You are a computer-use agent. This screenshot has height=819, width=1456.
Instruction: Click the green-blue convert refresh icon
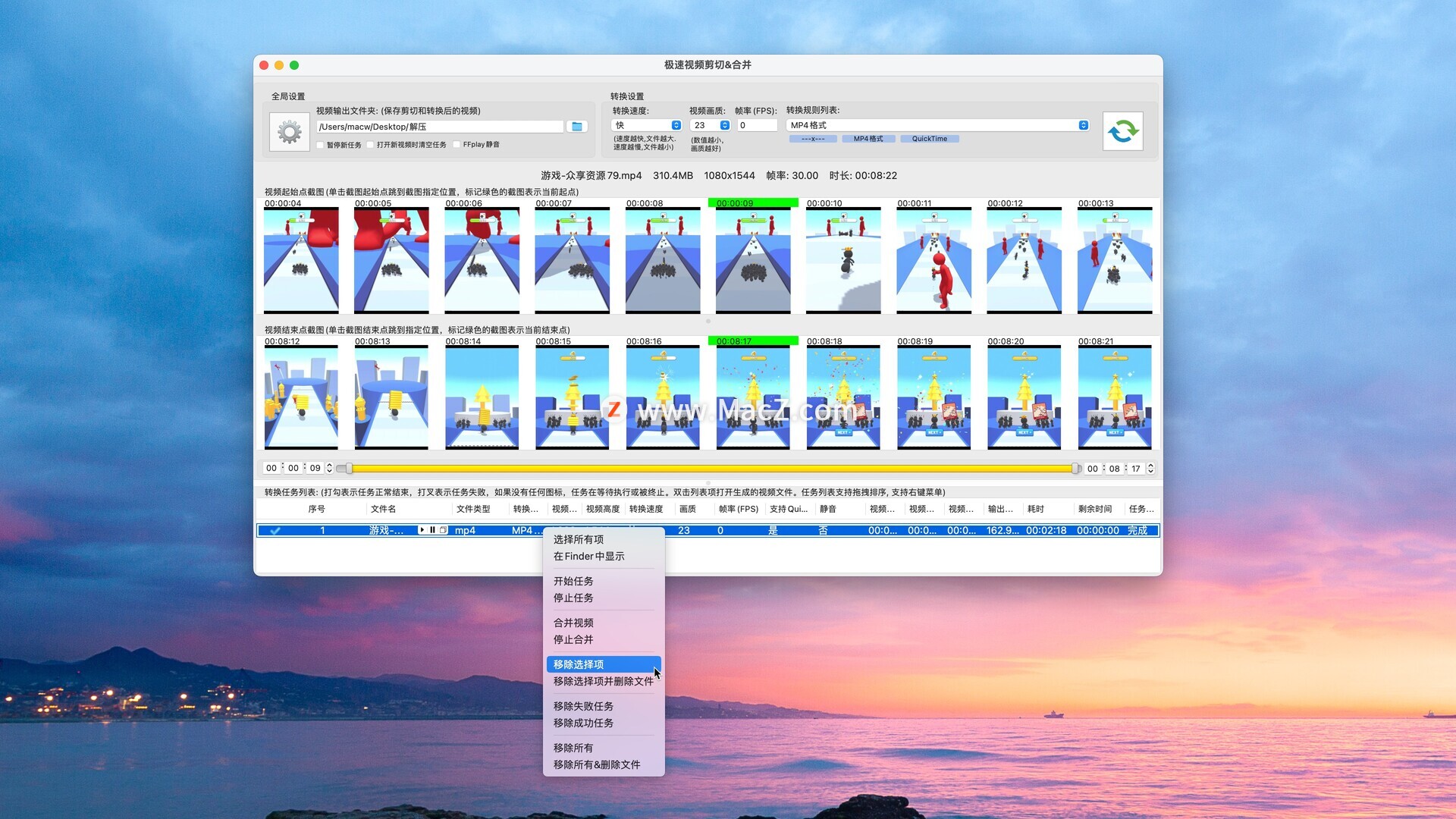click(1122, 131)
